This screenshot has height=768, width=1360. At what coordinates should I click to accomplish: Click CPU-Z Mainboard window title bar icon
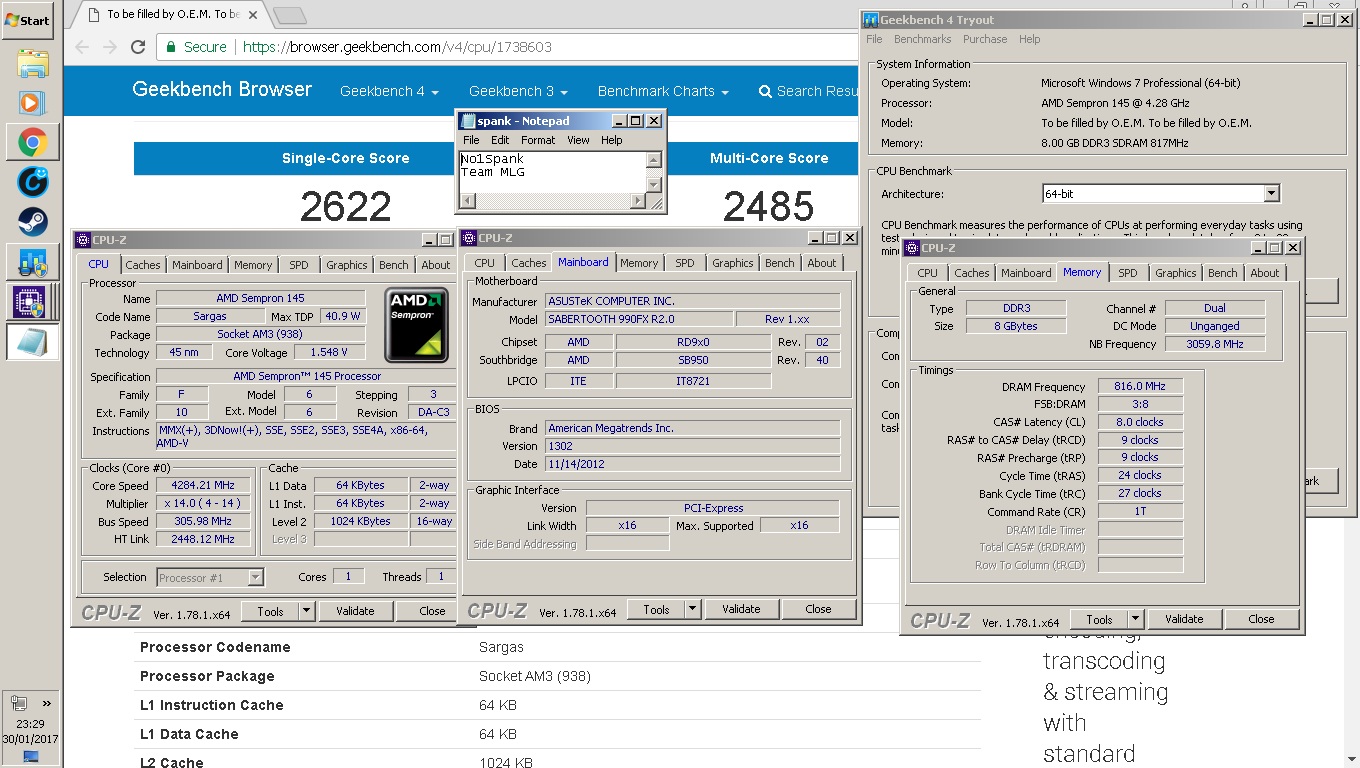coord(468,238)
